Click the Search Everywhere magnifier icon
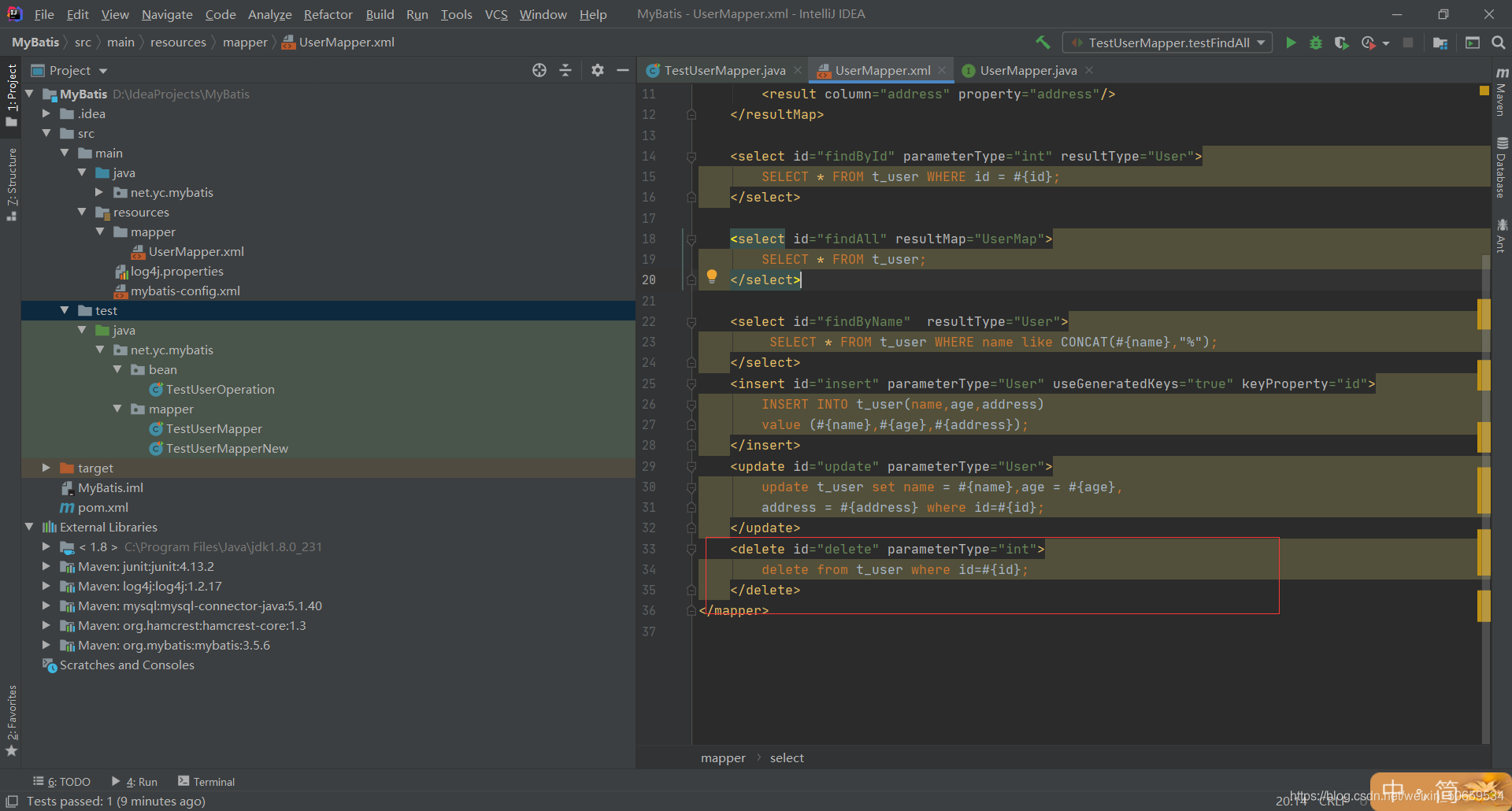This screenshot has width=1512, height=811. 1499,43
